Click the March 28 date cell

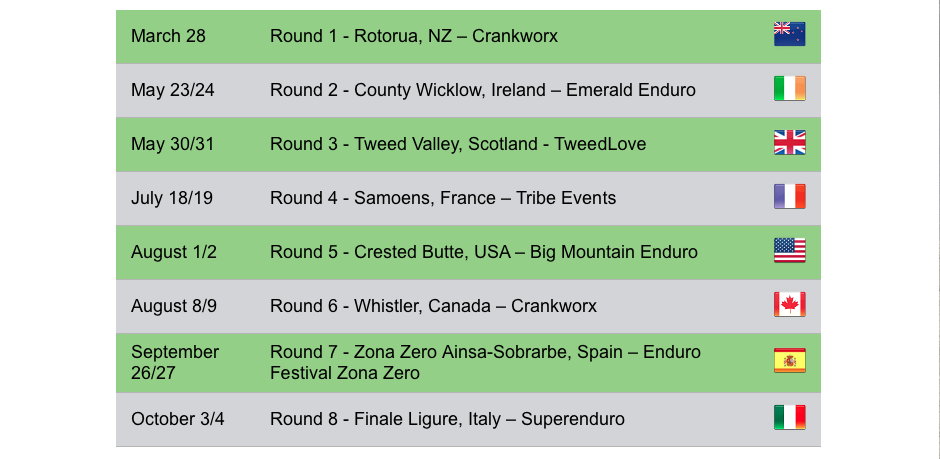click(168, 36)
